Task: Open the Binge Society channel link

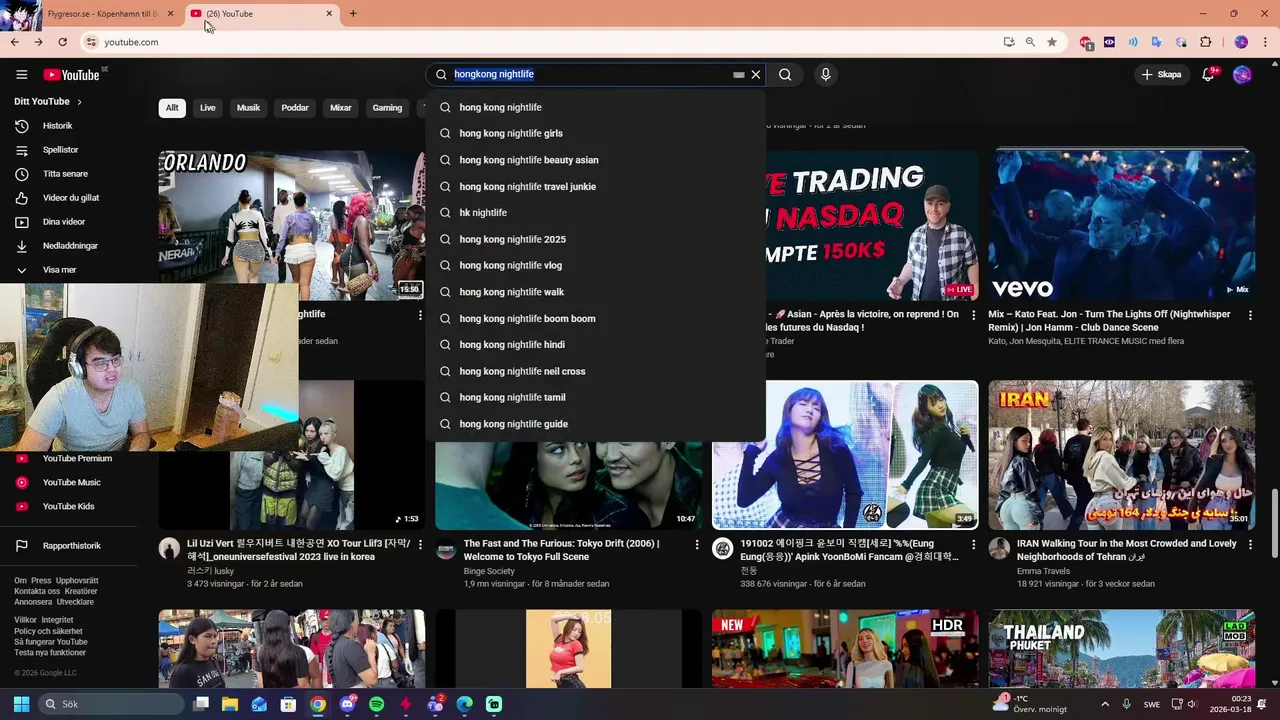Action: click(489, 571)
